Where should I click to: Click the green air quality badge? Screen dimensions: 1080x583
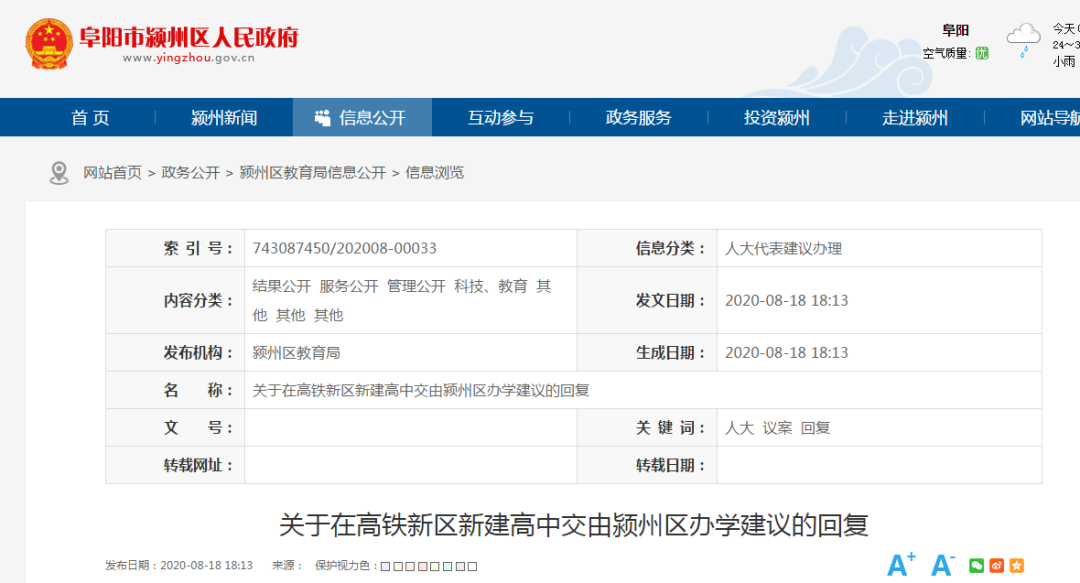982,54
